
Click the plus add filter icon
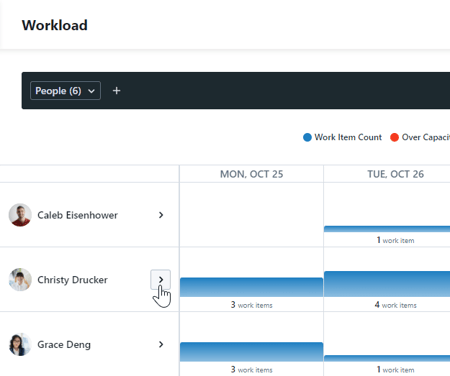pyautogui.click(x=116, y=91)
